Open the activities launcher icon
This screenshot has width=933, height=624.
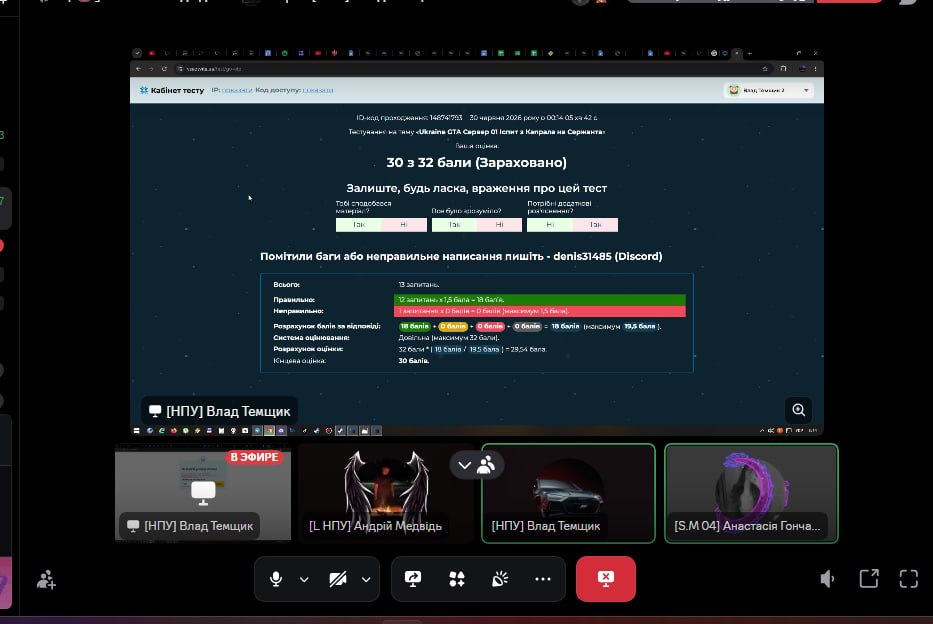457,579
